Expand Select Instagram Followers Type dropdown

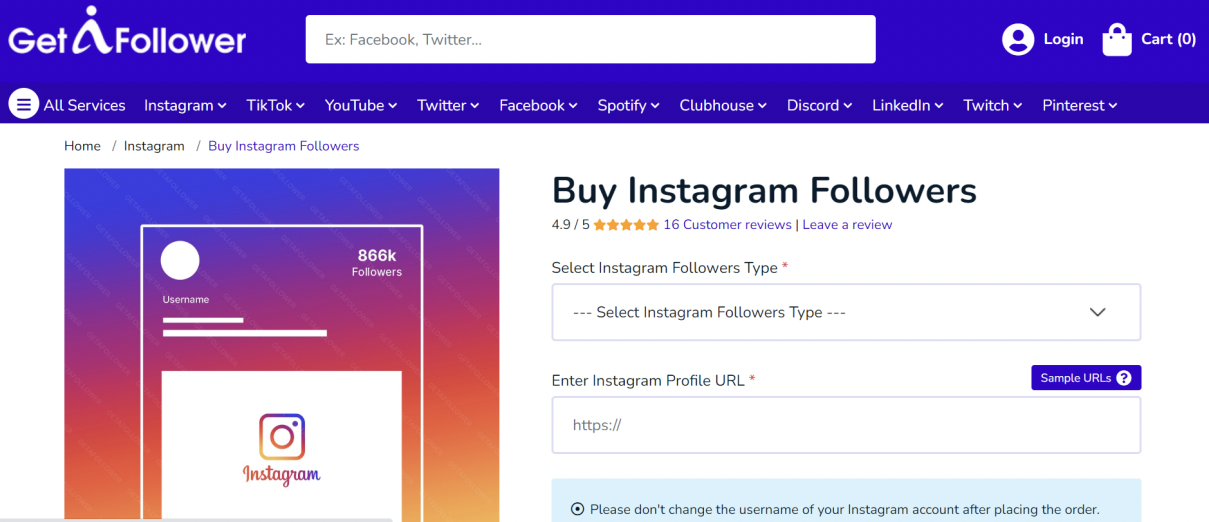click(x=846, y=312)
